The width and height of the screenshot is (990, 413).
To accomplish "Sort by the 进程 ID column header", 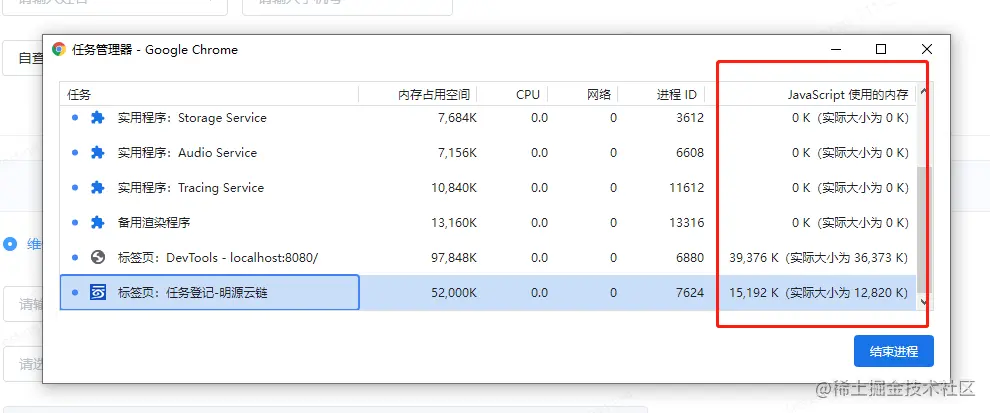I will 661,95.
